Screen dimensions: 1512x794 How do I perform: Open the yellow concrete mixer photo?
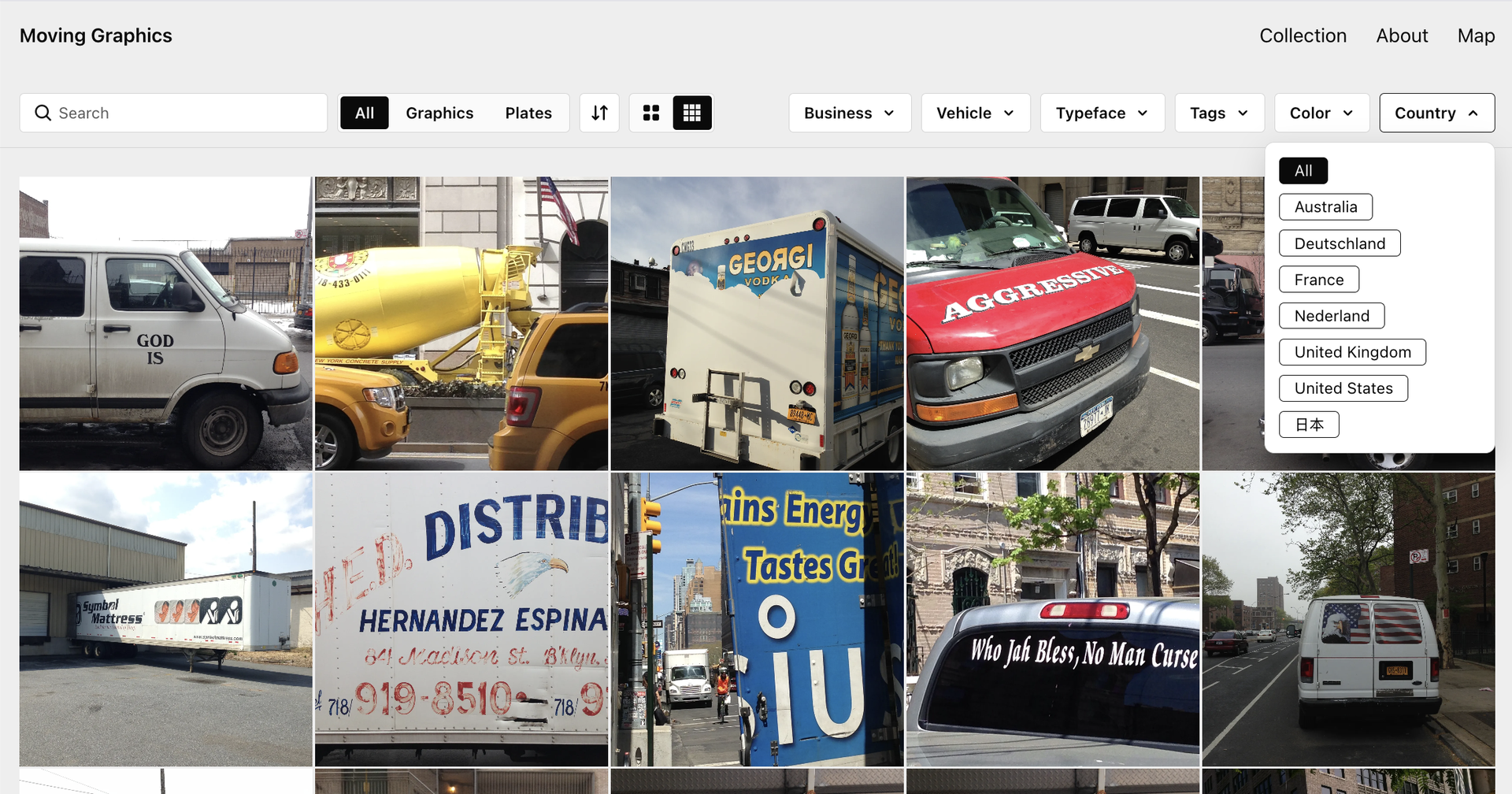pyautogui.click(x=461, y=323)
